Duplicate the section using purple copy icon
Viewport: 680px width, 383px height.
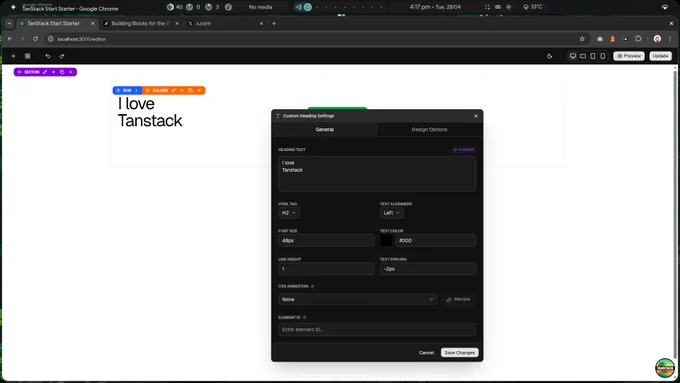pos(62,72)
